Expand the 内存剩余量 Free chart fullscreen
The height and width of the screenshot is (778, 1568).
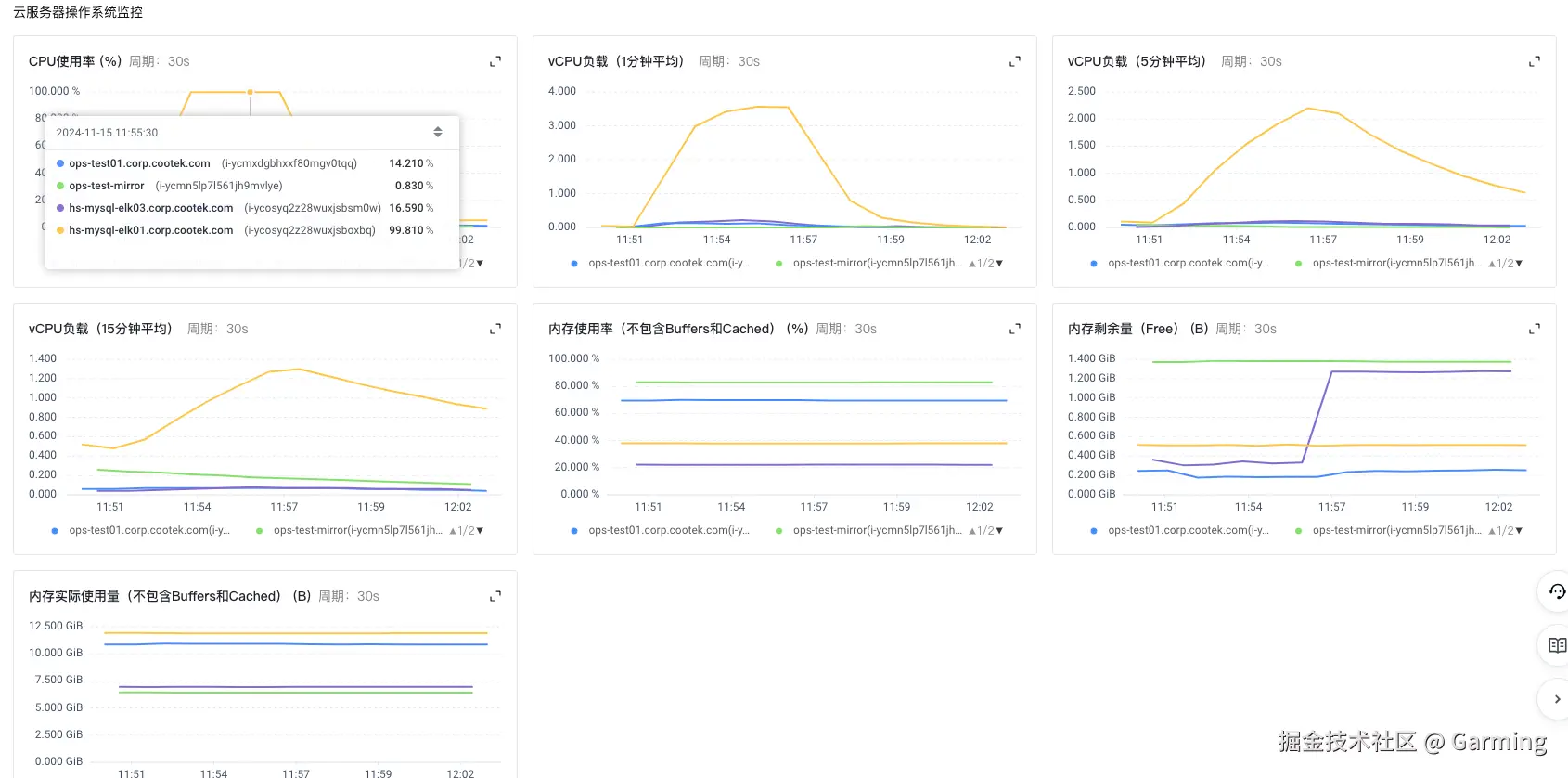[x=1535, y=329]
